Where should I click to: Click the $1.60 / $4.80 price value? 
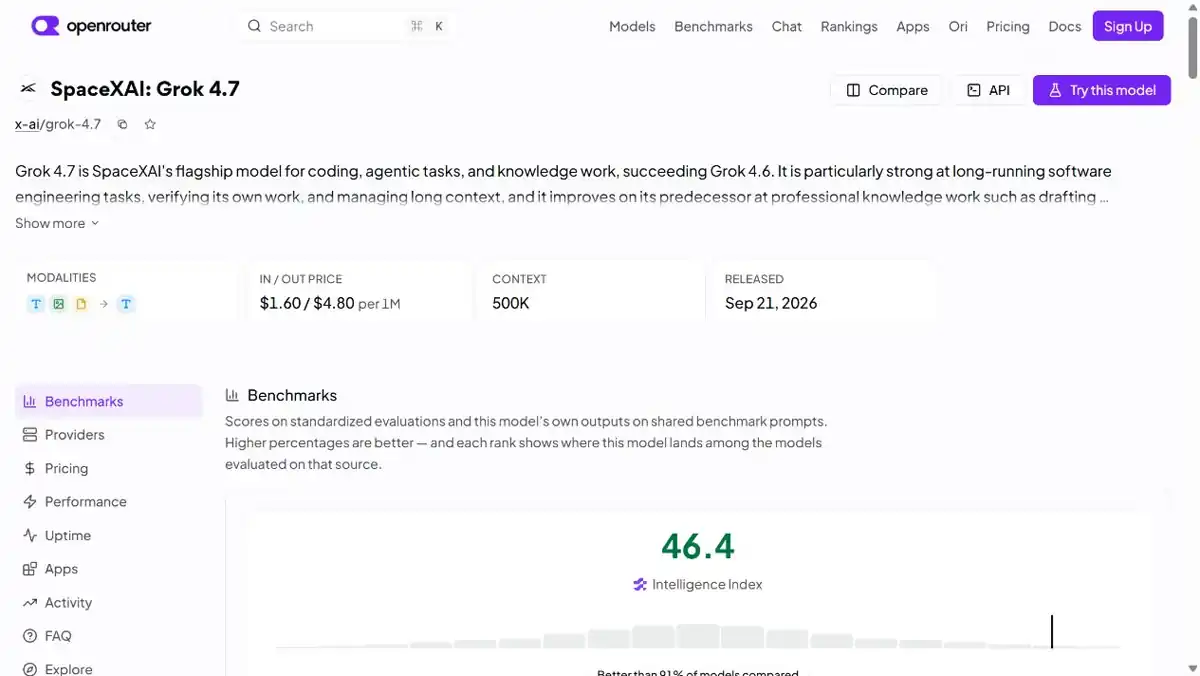(x=307, y=303)
